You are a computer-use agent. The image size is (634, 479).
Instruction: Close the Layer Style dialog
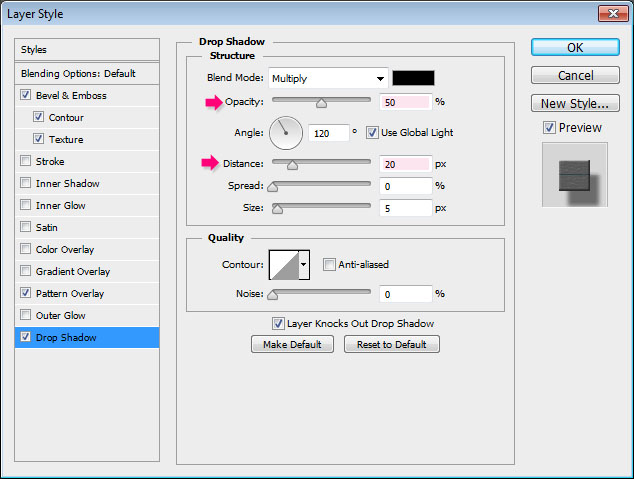[x=613, y=14]
